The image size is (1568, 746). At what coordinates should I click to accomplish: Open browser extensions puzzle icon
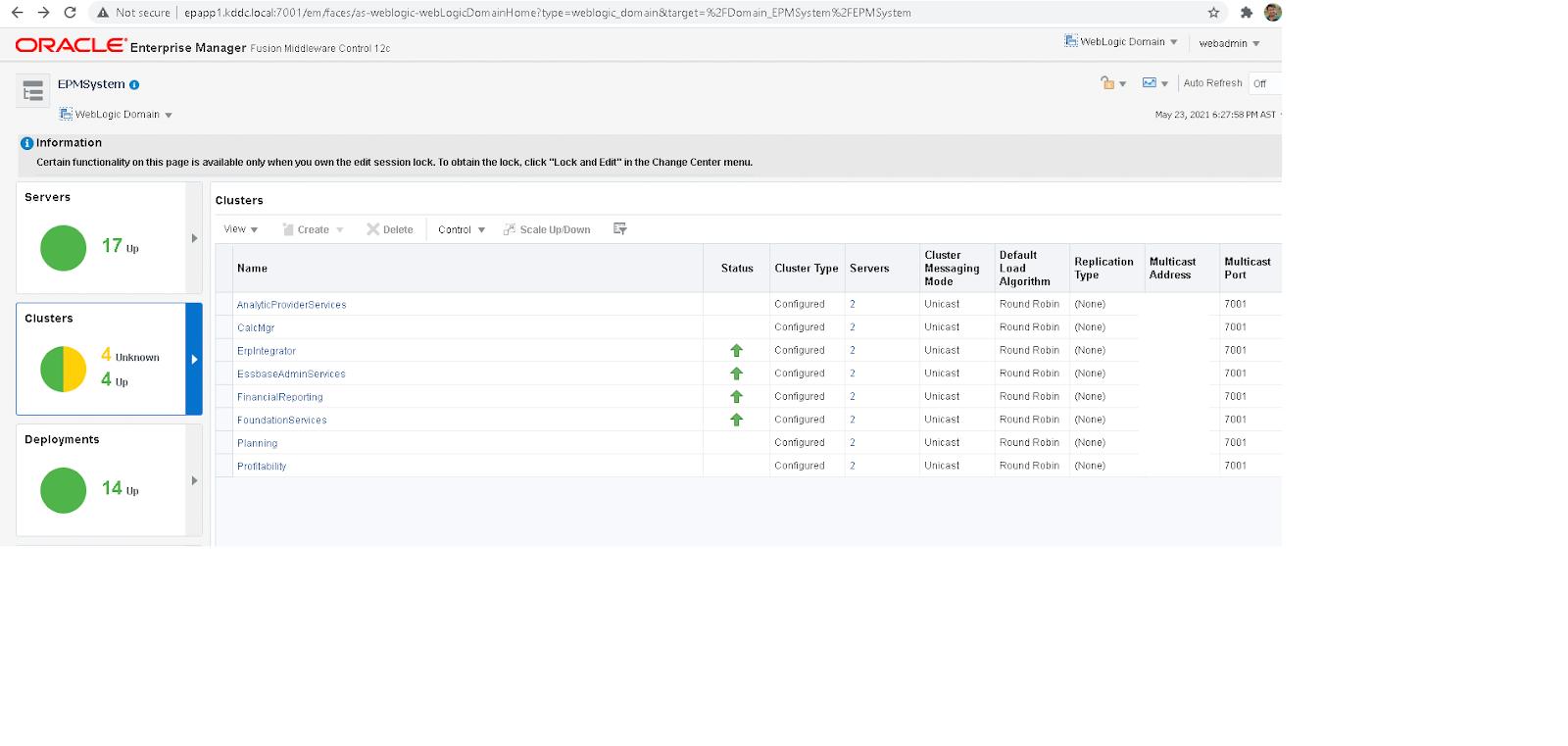(x=1246, y=13)
